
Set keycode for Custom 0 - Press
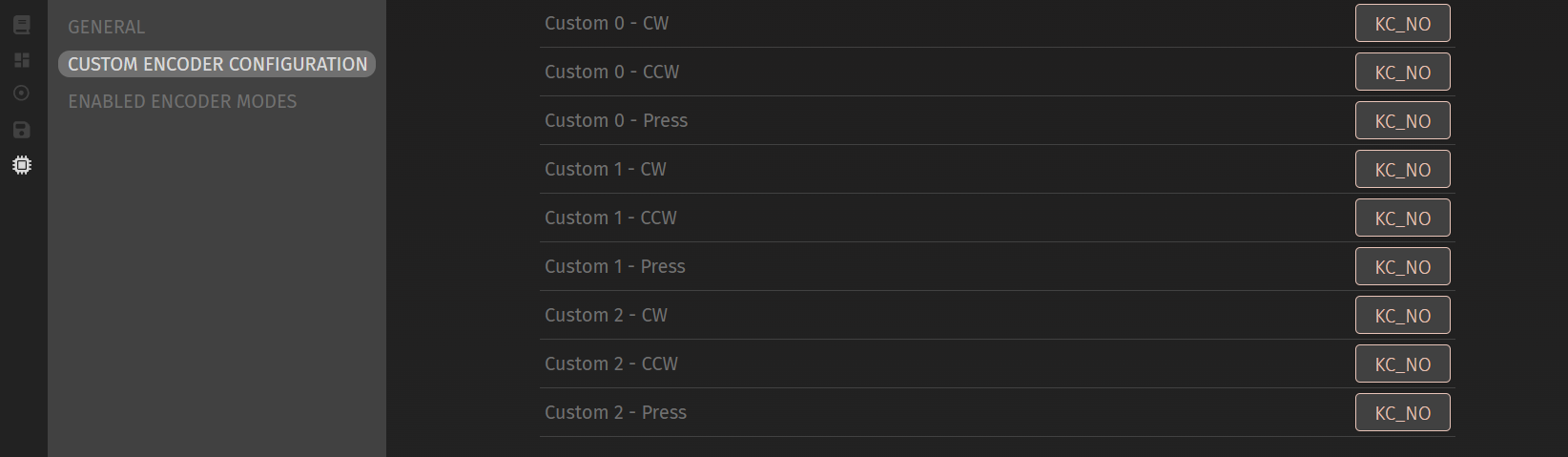click(1402, 121)
